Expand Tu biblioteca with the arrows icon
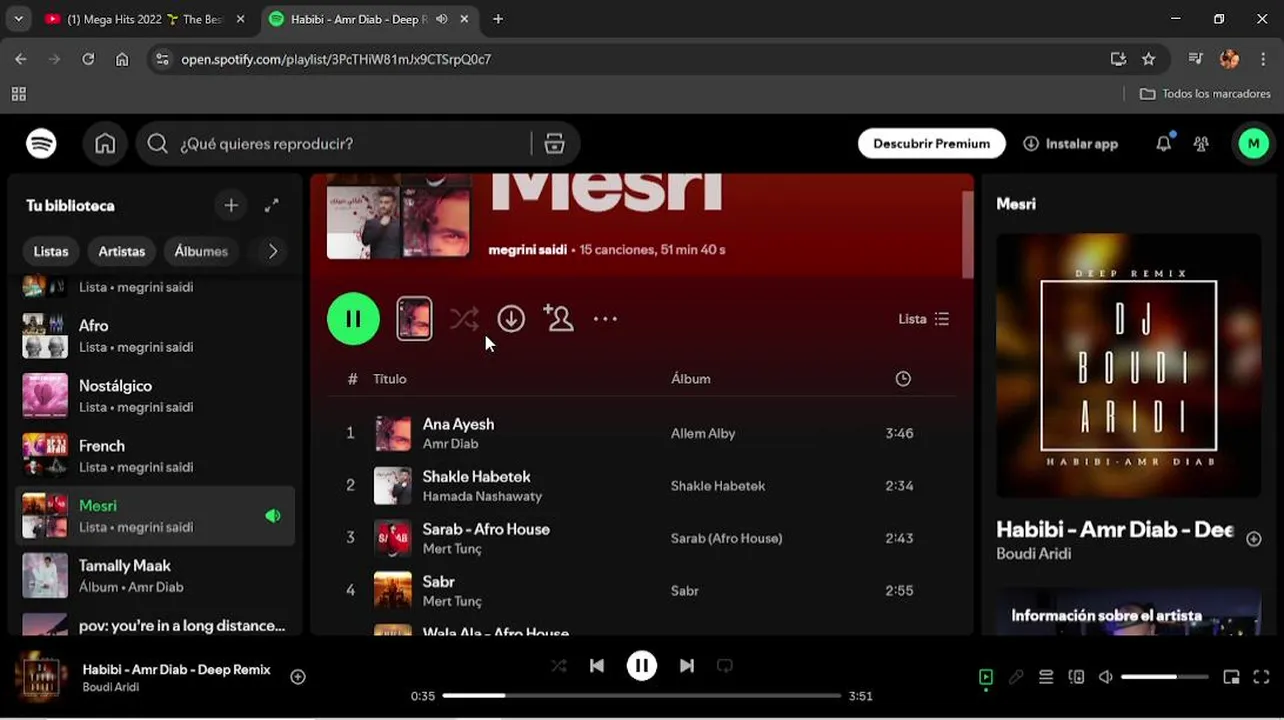The height and width of the screenshot is (720, 1284). (271, 205)
